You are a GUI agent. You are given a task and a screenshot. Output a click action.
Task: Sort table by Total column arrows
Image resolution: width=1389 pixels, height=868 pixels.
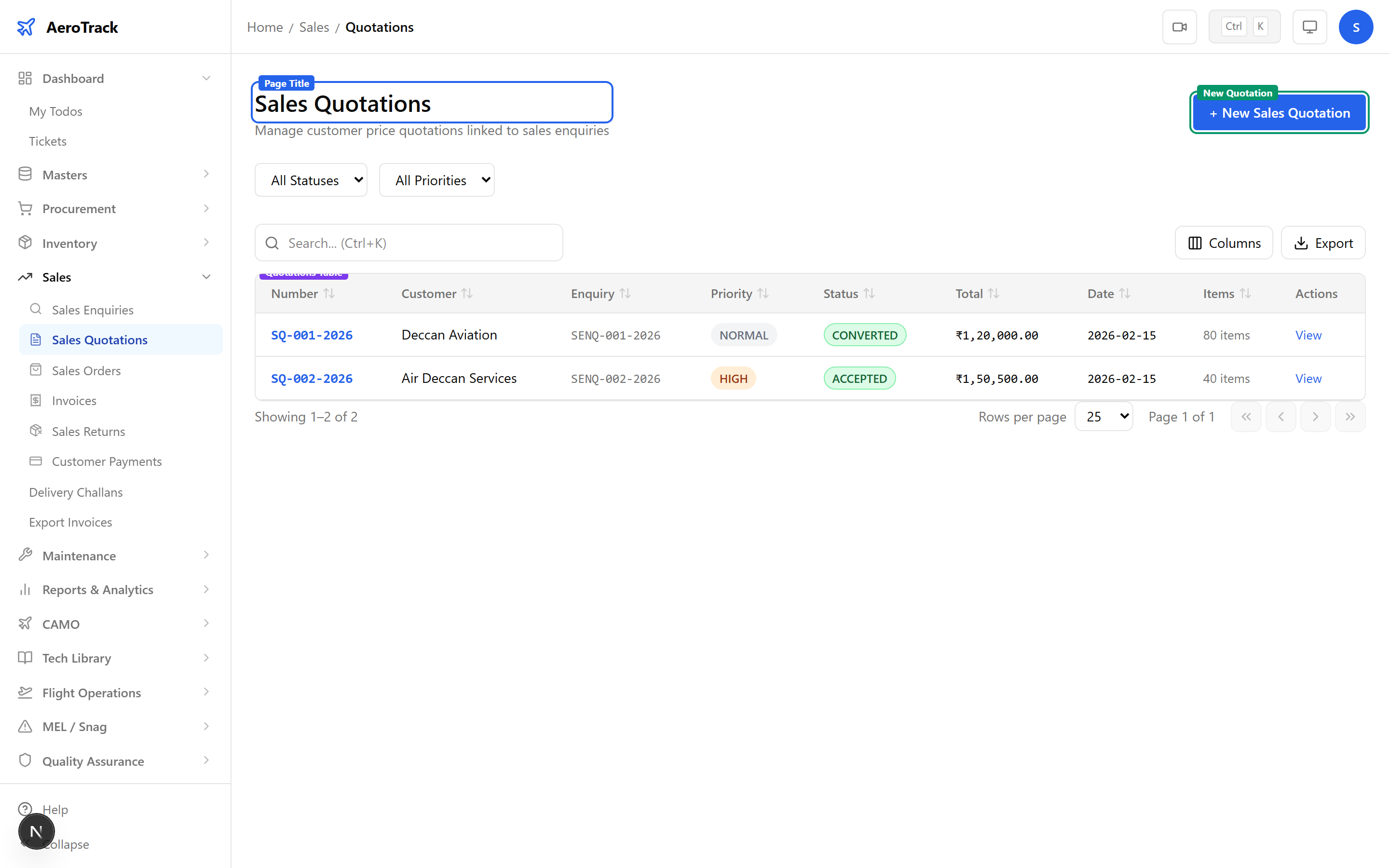(994, 293)
